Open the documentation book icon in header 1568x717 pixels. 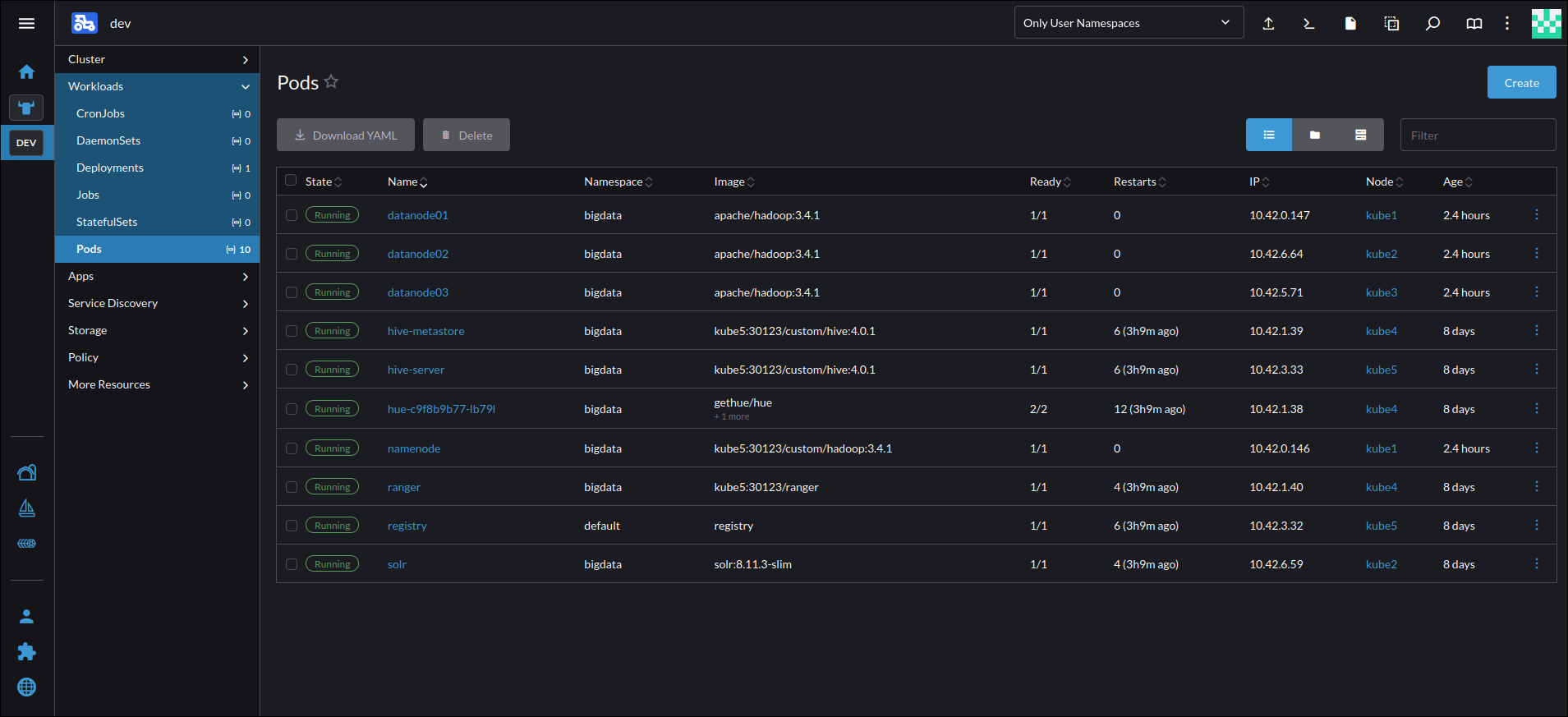pyautogui.click(x=1474, y=23)
